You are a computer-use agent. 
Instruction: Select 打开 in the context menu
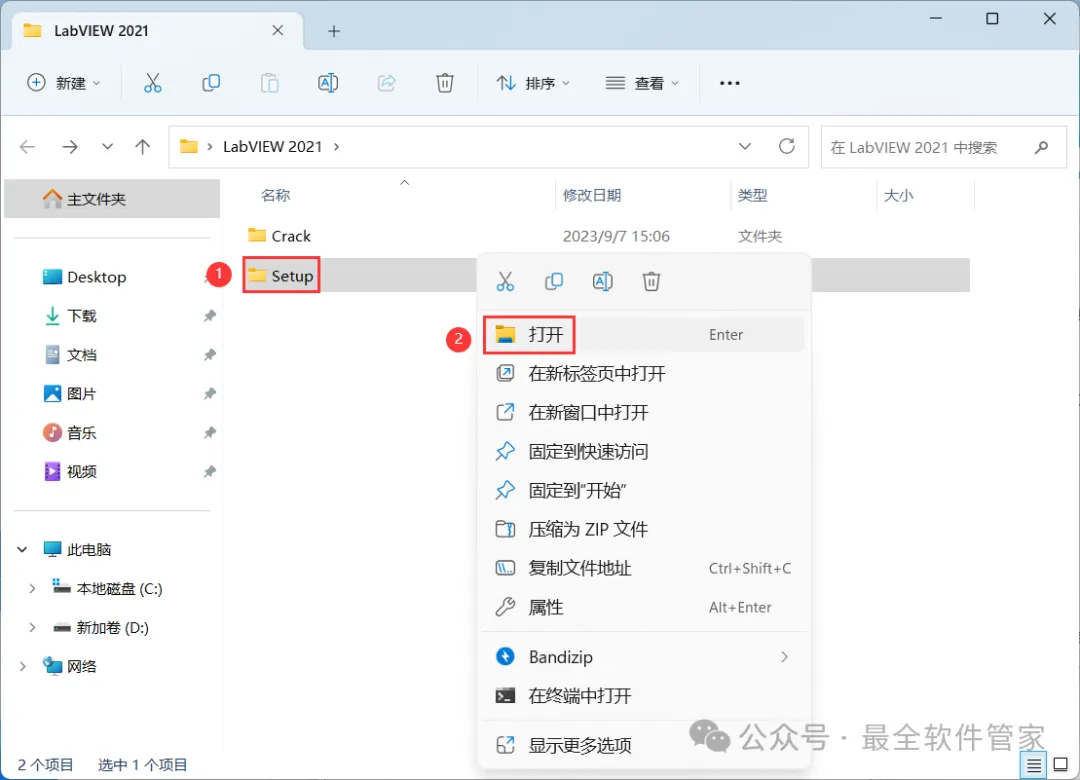[644, 335]
